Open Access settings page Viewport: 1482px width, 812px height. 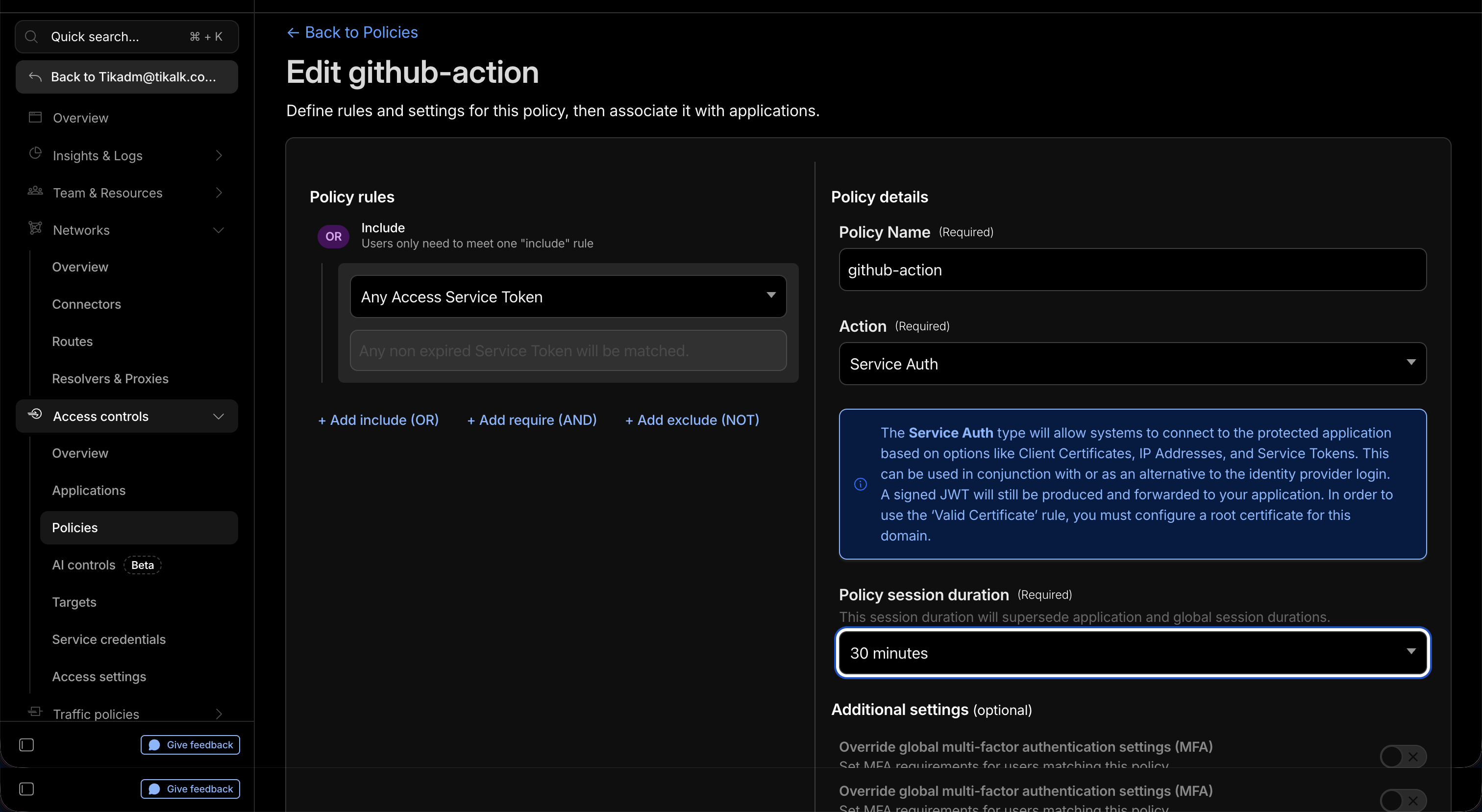click(x=99, y=677)
